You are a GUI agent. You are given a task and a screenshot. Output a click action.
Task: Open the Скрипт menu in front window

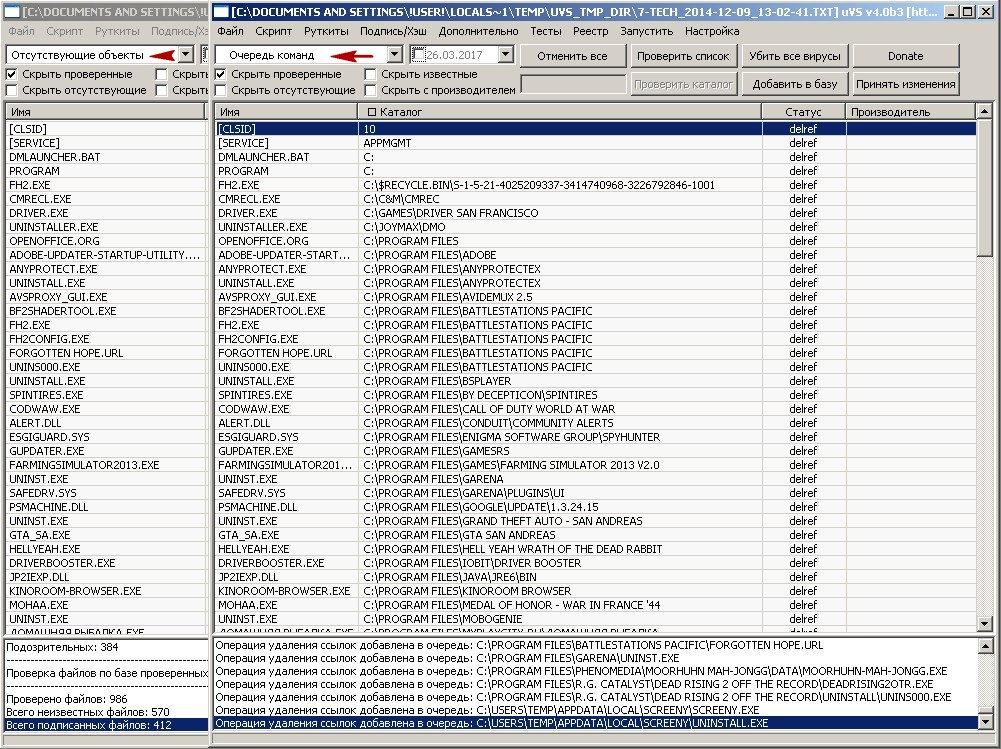273,31
